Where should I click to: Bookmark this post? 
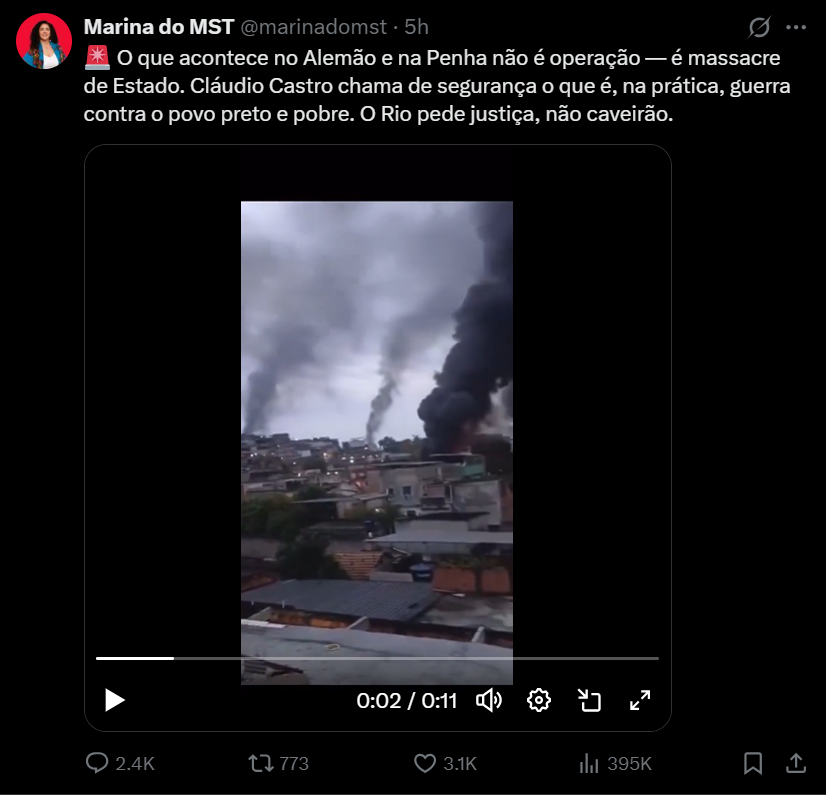pyautogui.click(x=753, y=763)
